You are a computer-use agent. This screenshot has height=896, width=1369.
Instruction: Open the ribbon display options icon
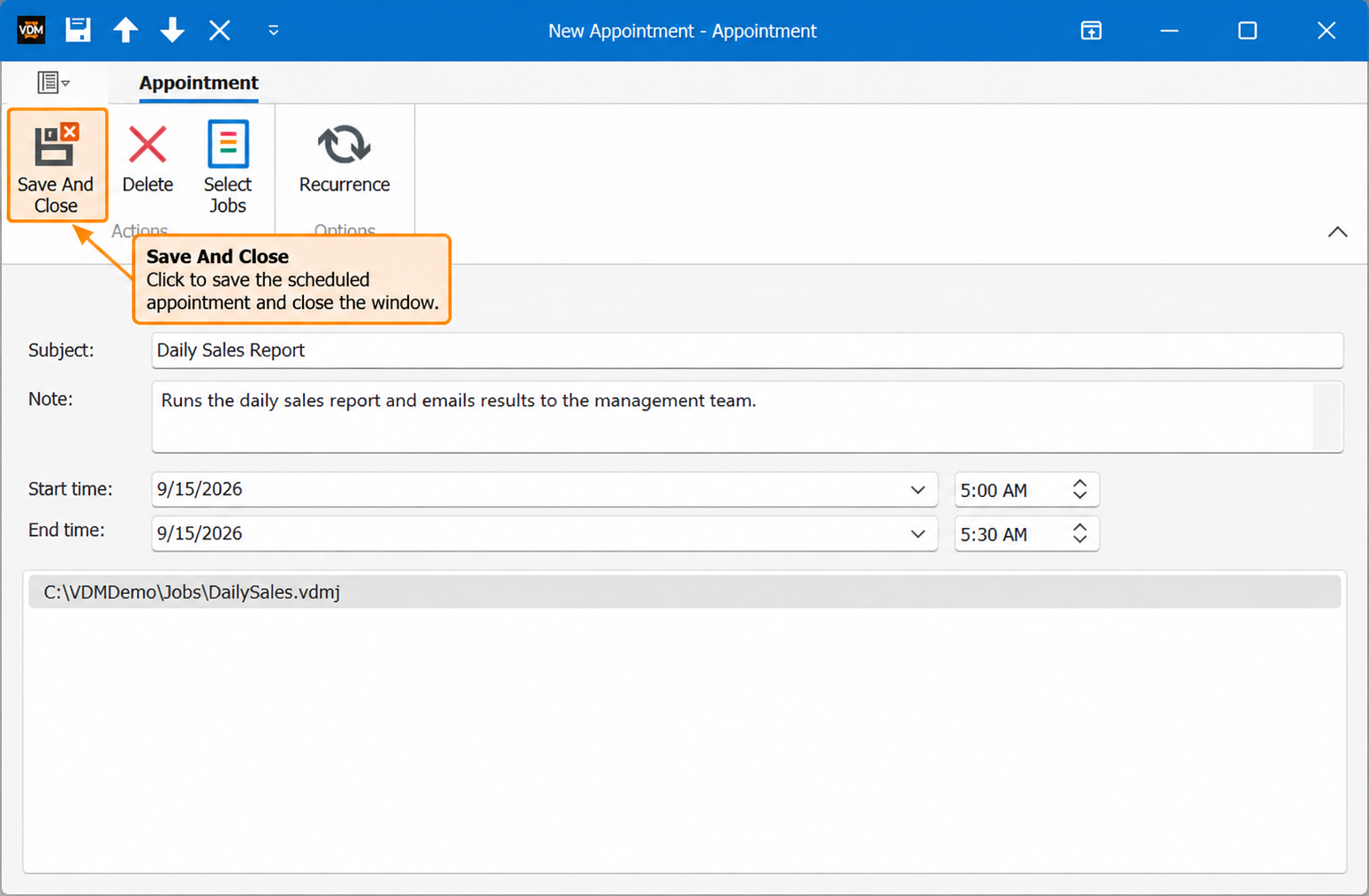(1092, 31)
